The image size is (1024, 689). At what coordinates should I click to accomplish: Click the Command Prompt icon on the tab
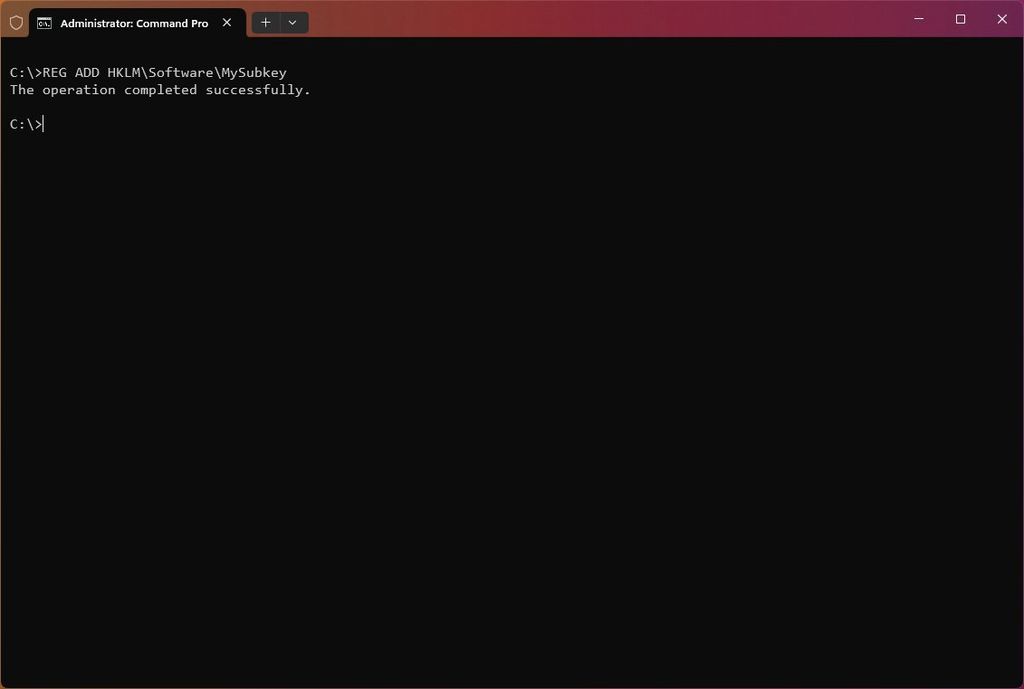click(44, 22)
